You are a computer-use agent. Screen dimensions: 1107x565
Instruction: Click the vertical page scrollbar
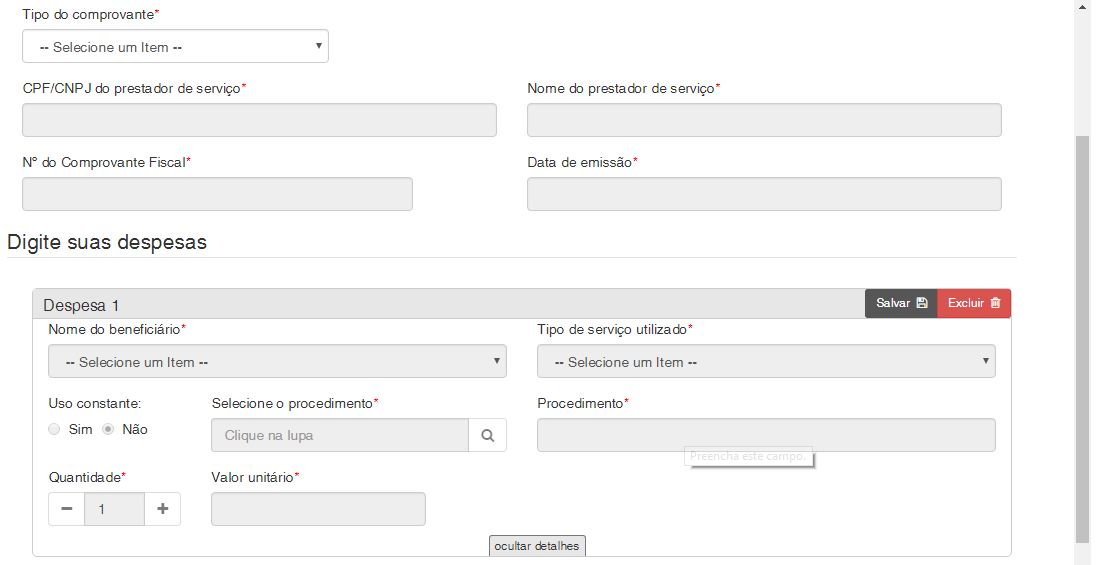(1082, 340)
